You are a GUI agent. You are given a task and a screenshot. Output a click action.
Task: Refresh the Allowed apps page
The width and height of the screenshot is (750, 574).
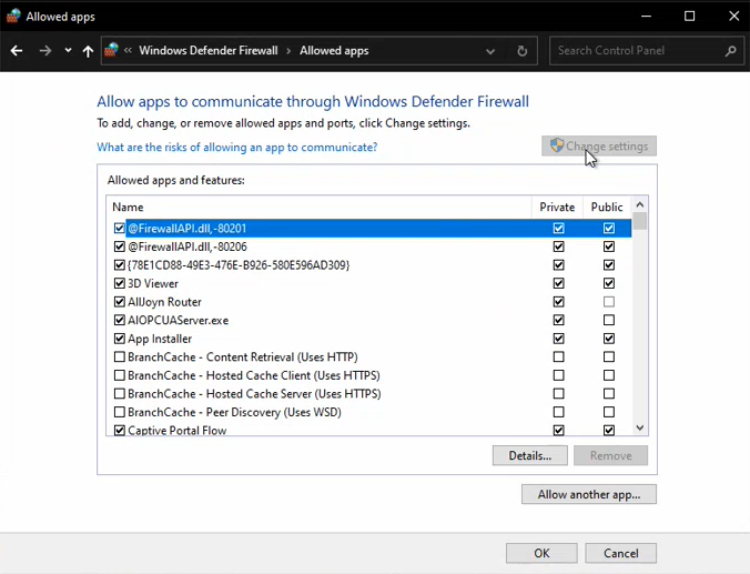coord(522,51)
